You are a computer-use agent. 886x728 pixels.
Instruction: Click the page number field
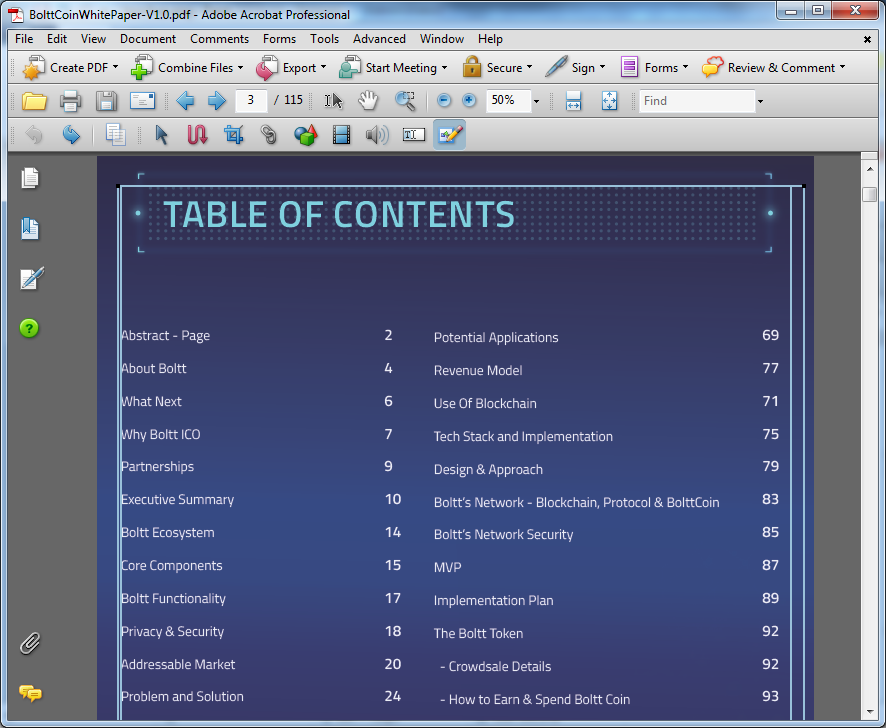pyautogui.click(x=251, y=101)
